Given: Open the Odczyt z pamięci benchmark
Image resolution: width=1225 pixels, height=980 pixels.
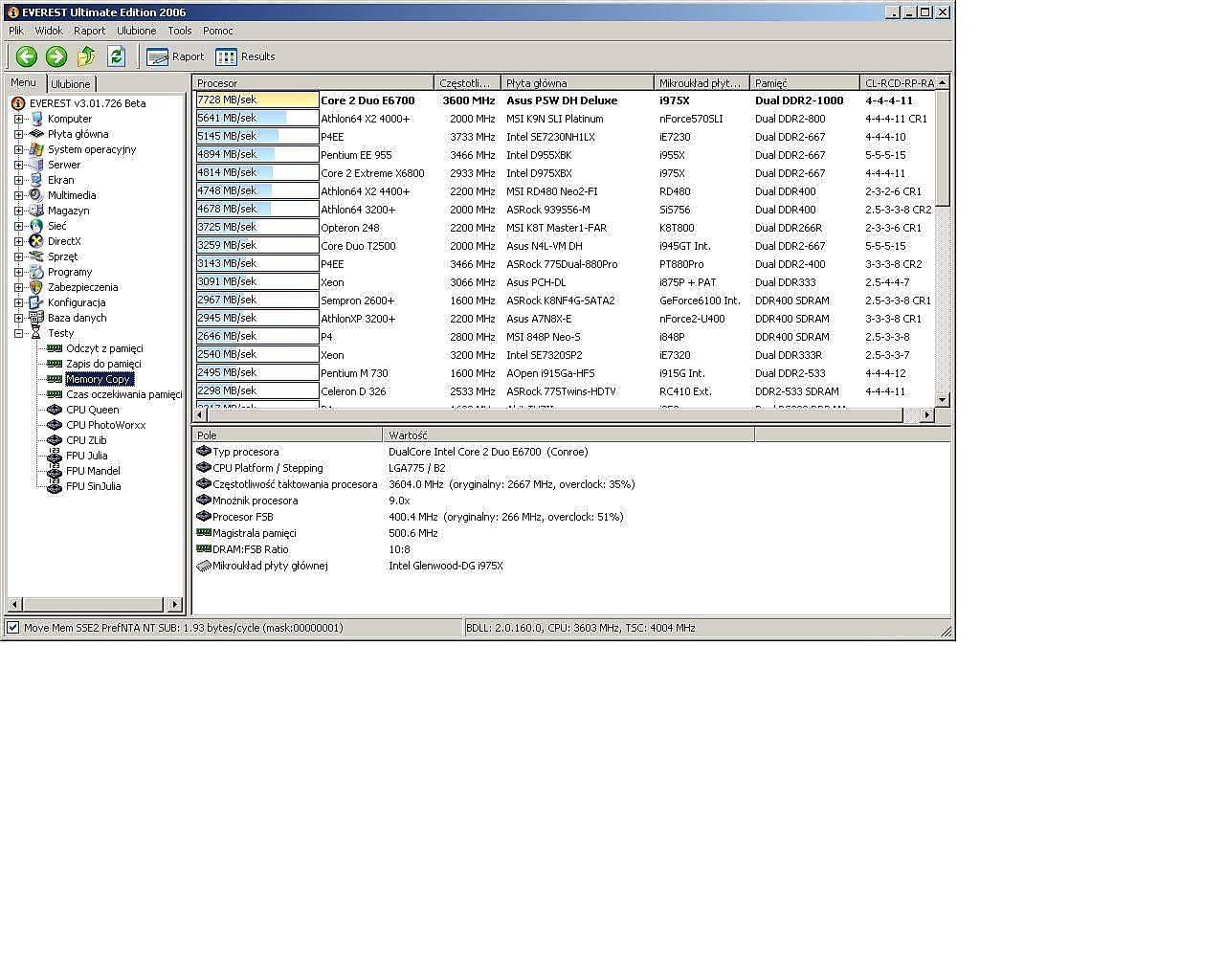Looking at the screenshot, I should (x=104, y=348).
